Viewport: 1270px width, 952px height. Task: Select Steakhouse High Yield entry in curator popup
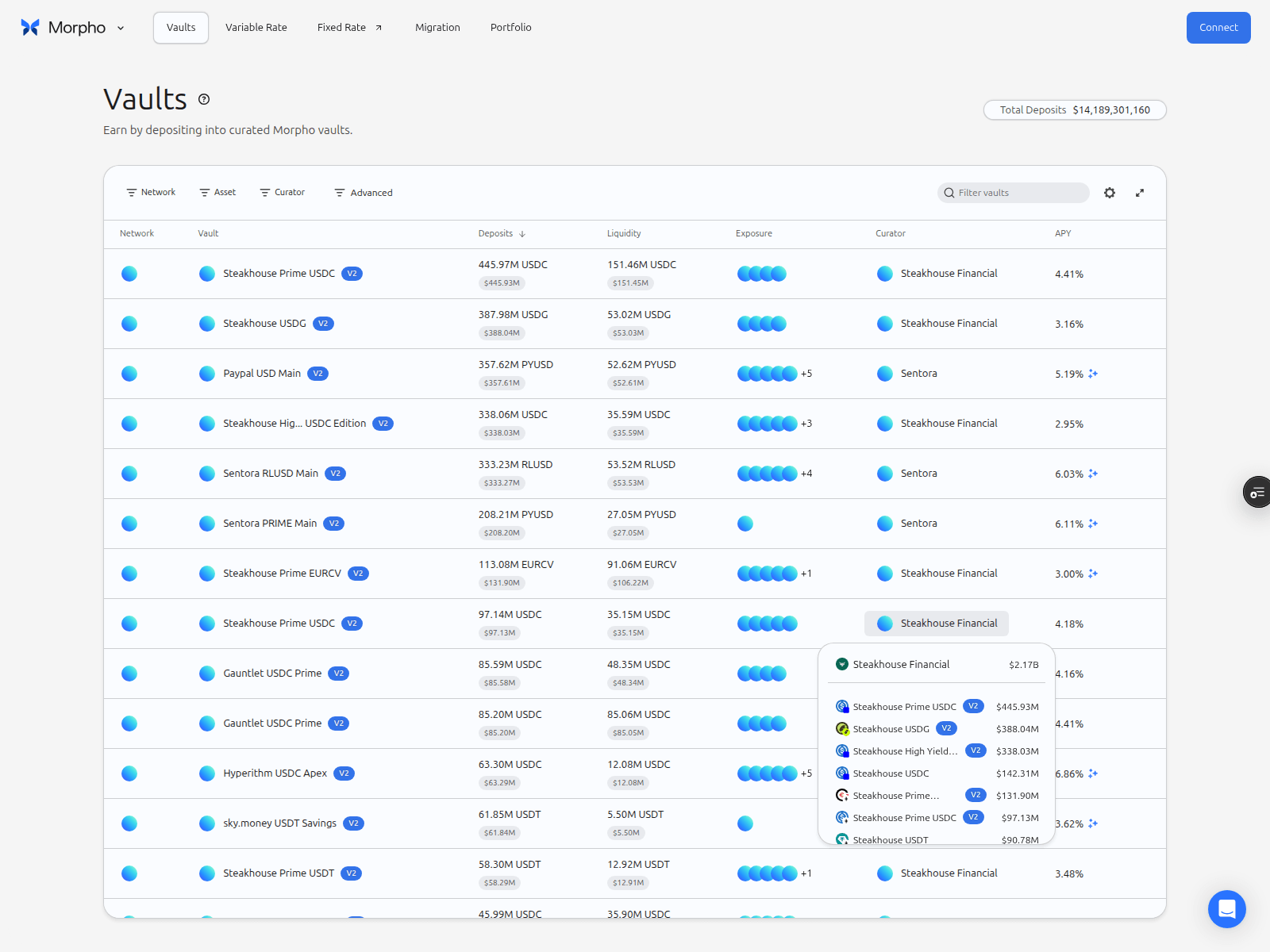coord(937,751)
